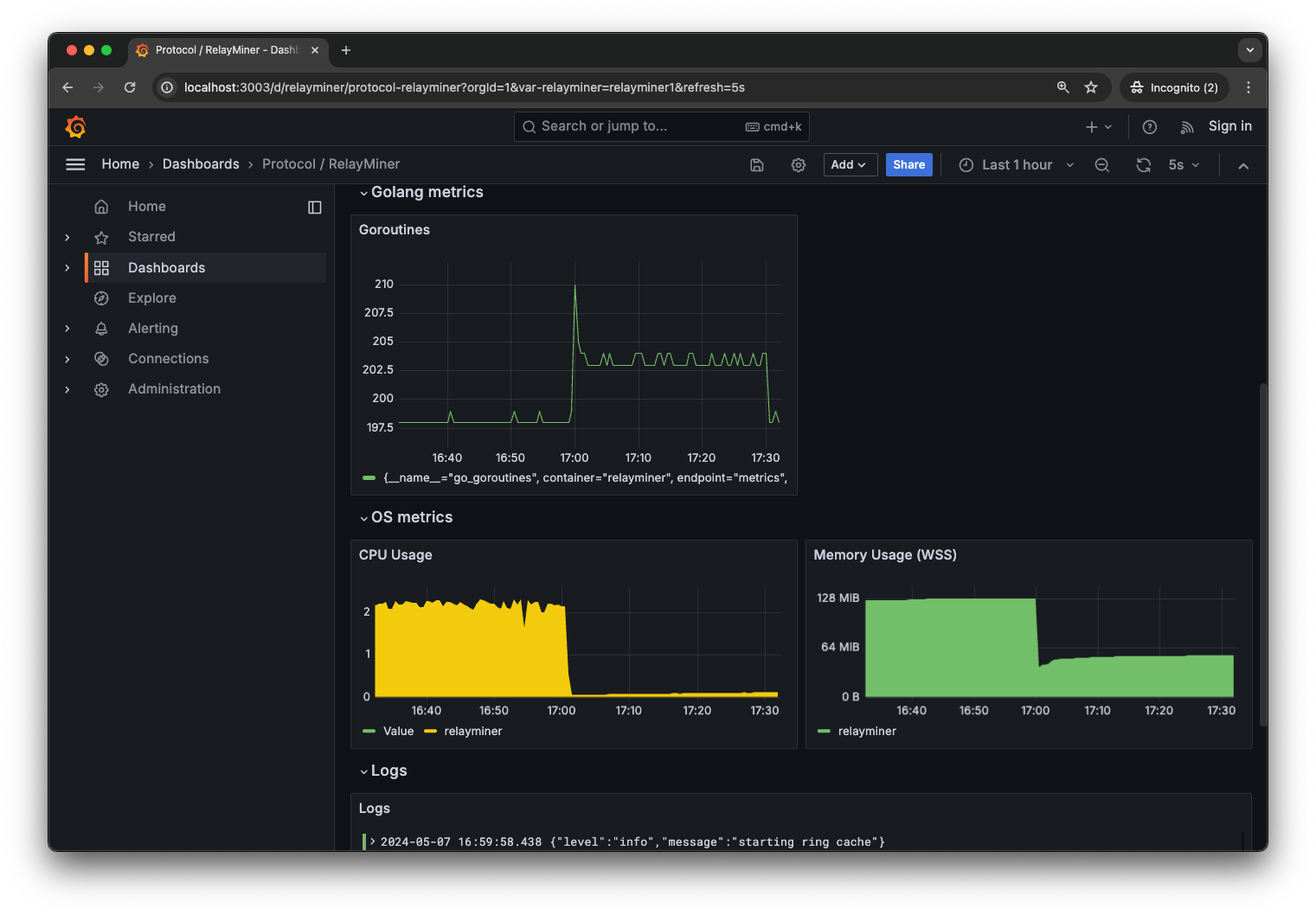
Task: Click the dashboard vertical scrollbar
Action: tap(1263, 553)
